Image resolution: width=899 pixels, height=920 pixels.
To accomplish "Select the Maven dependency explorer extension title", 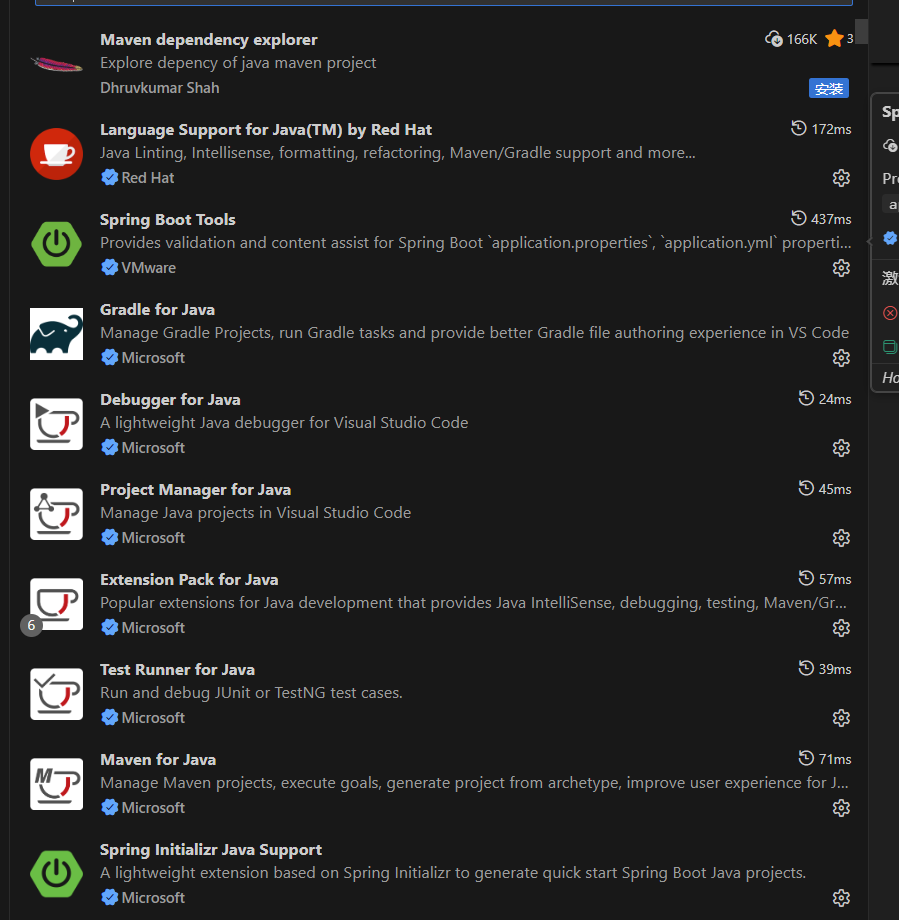I will [x=208, y=40].
